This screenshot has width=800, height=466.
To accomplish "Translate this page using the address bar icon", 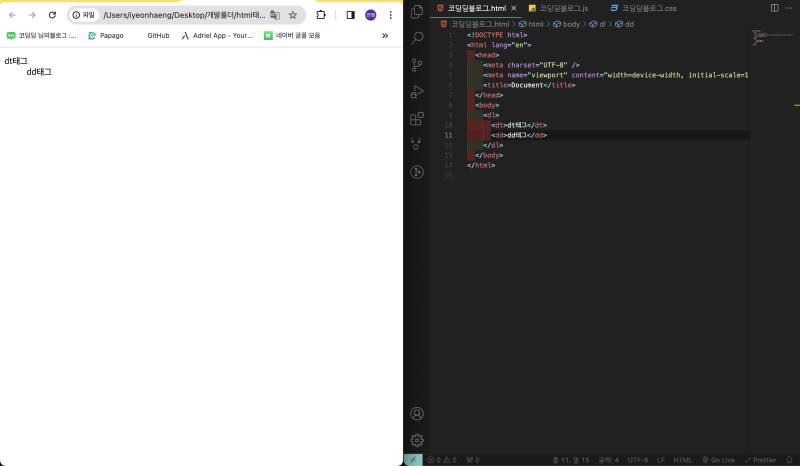I will 275,15.
